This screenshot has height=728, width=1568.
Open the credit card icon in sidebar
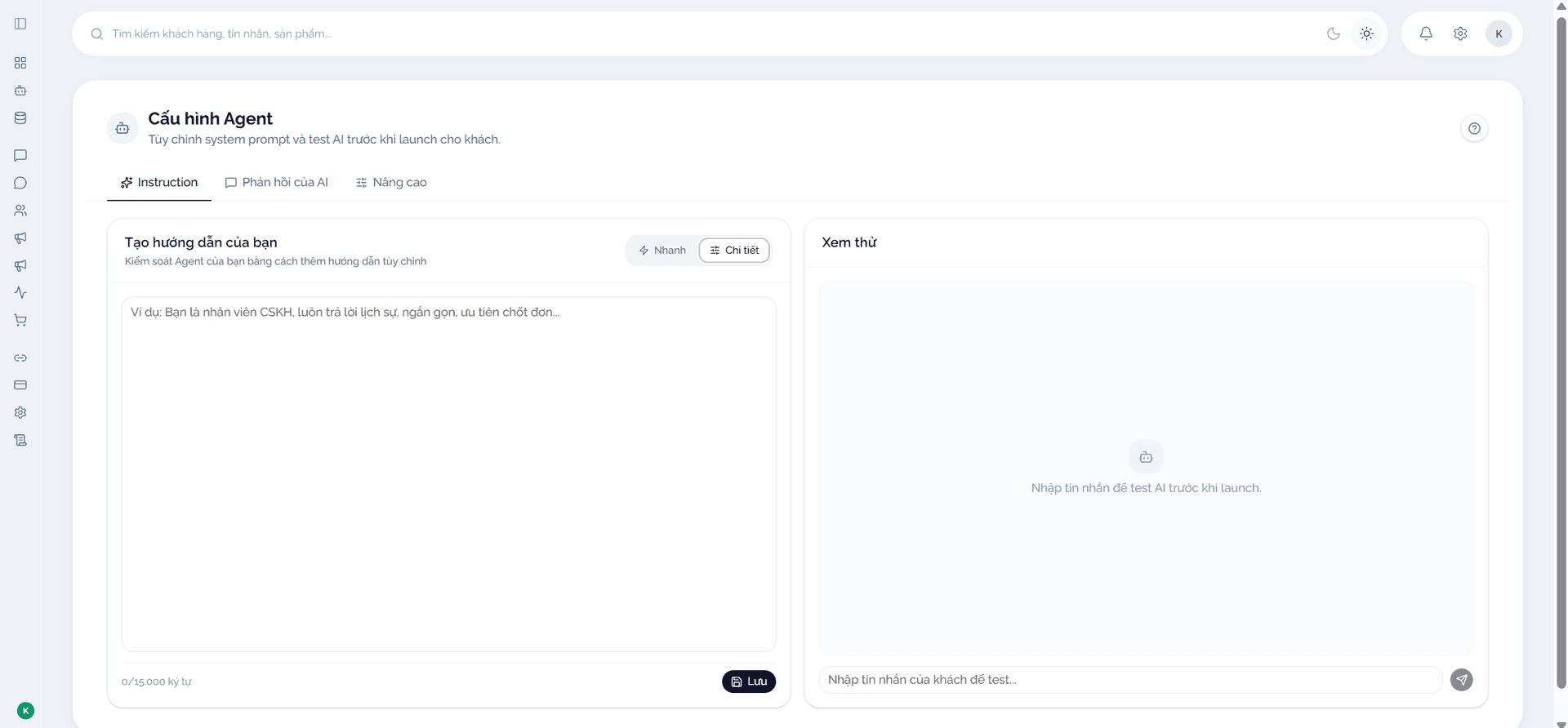[20, 384]
